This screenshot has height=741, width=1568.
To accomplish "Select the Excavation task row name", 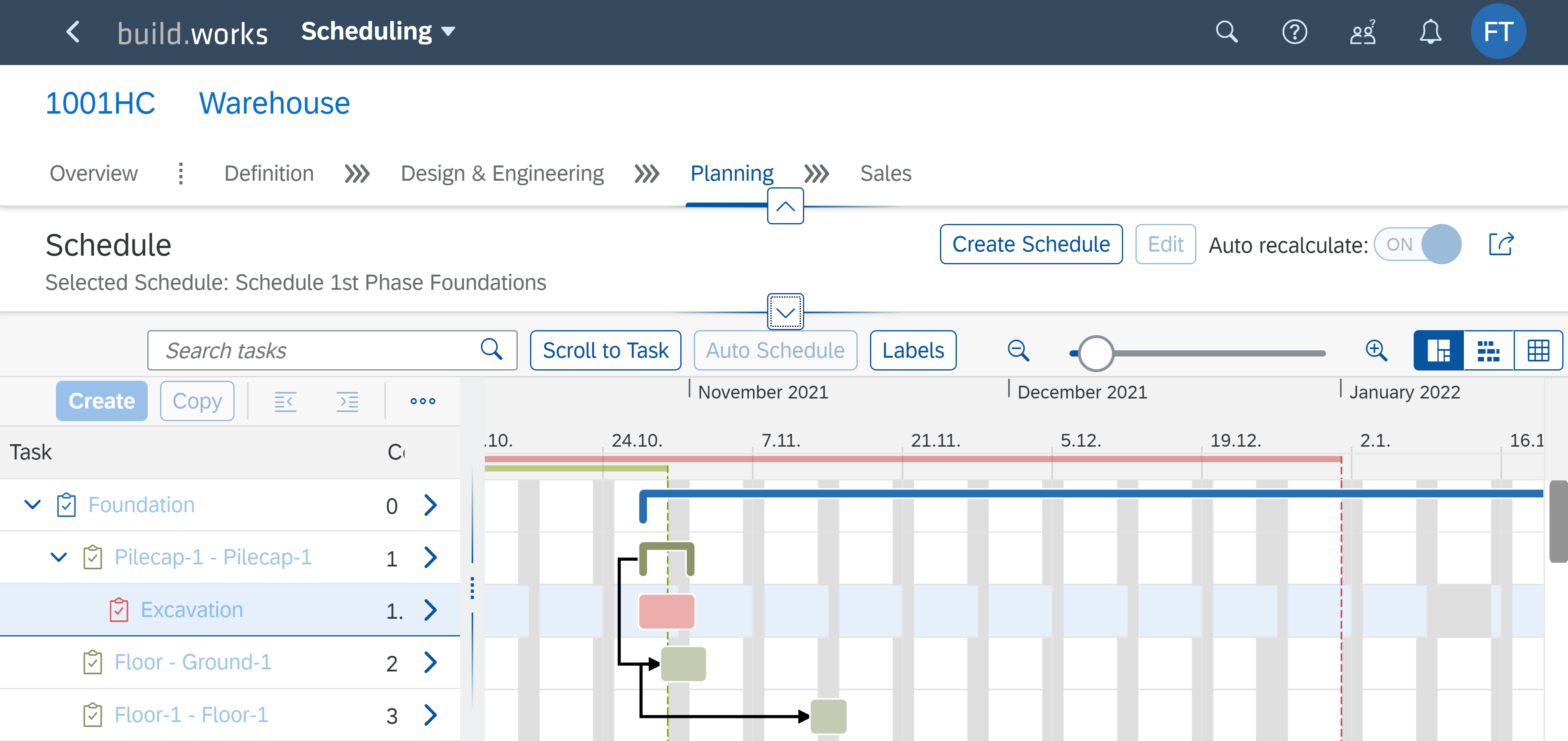I will point(192,610).
